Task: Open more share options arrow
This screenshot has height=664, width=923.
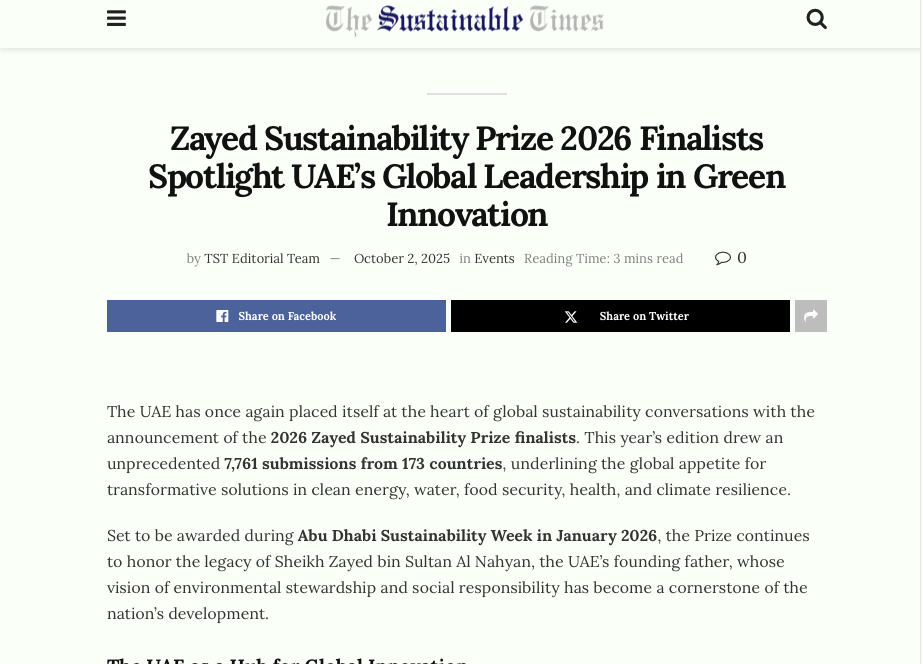Action: 811,316
